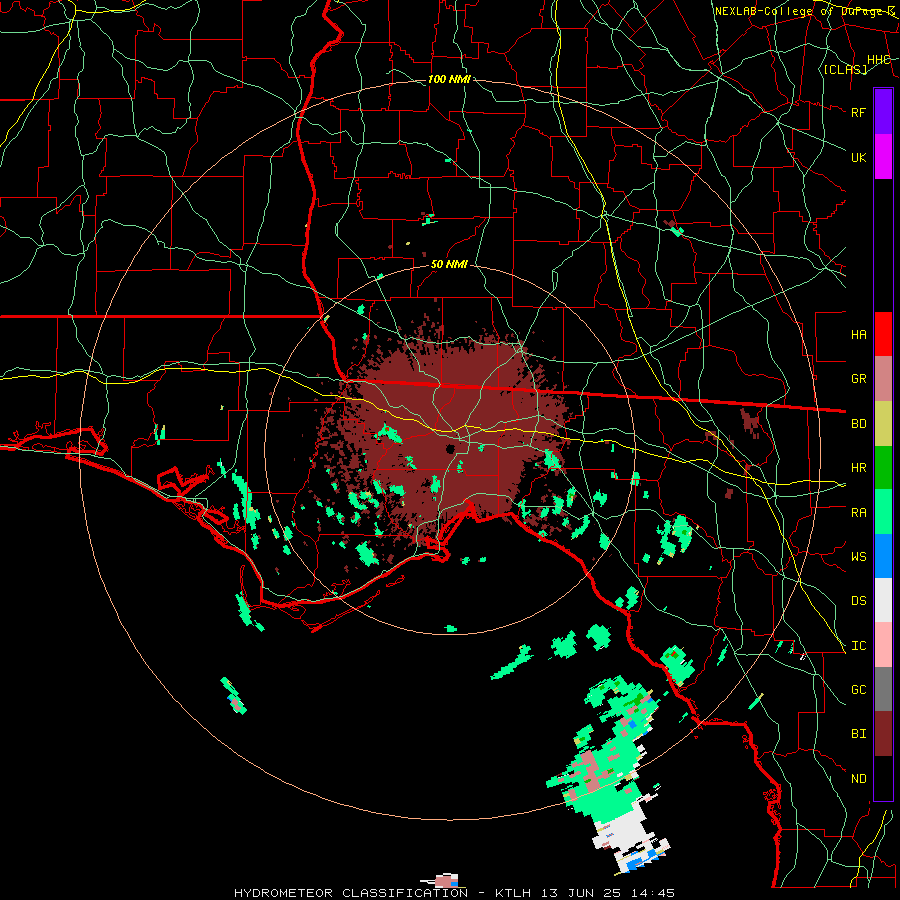Click the dark green HR legend swatch
Image resolution: width=900 pixels, height=900 pixels.
pos(883,467)
